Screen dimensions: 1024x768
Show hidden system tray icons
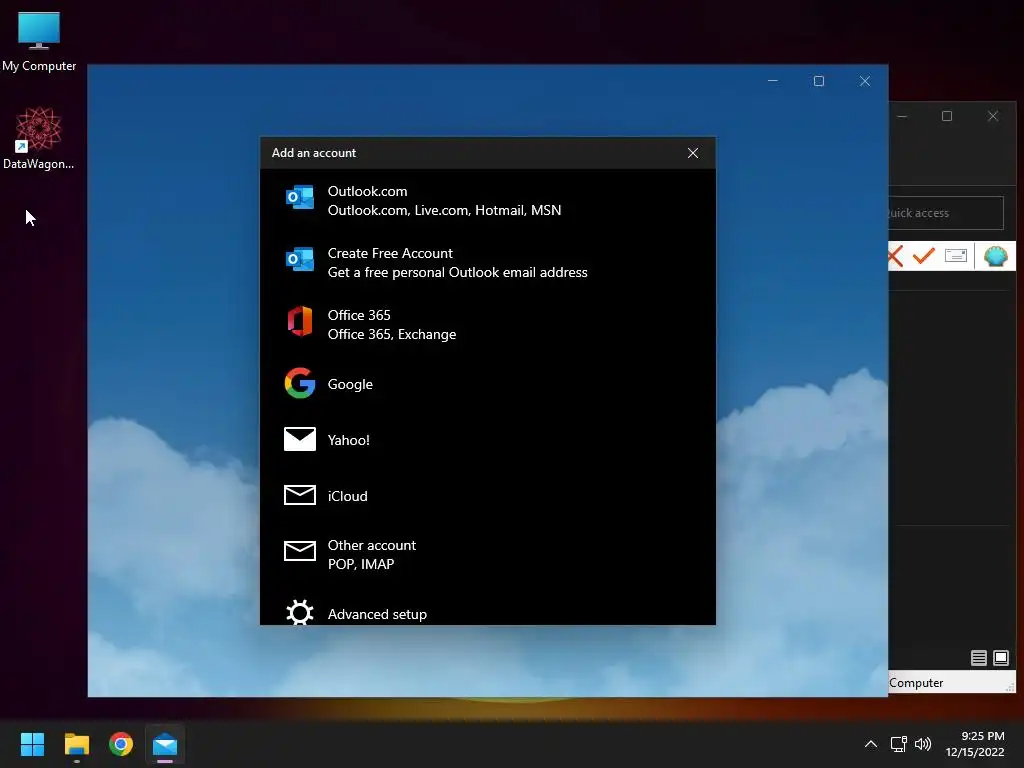click(871, 744)
